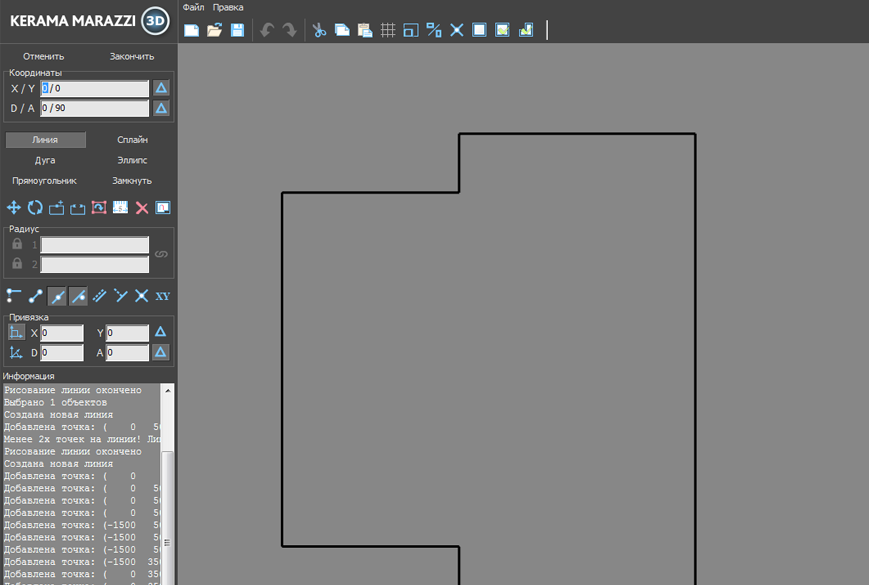Click the pink rotate-in-frame icon
This screenshot has height=585, width=869.
(x=99, y=208)
